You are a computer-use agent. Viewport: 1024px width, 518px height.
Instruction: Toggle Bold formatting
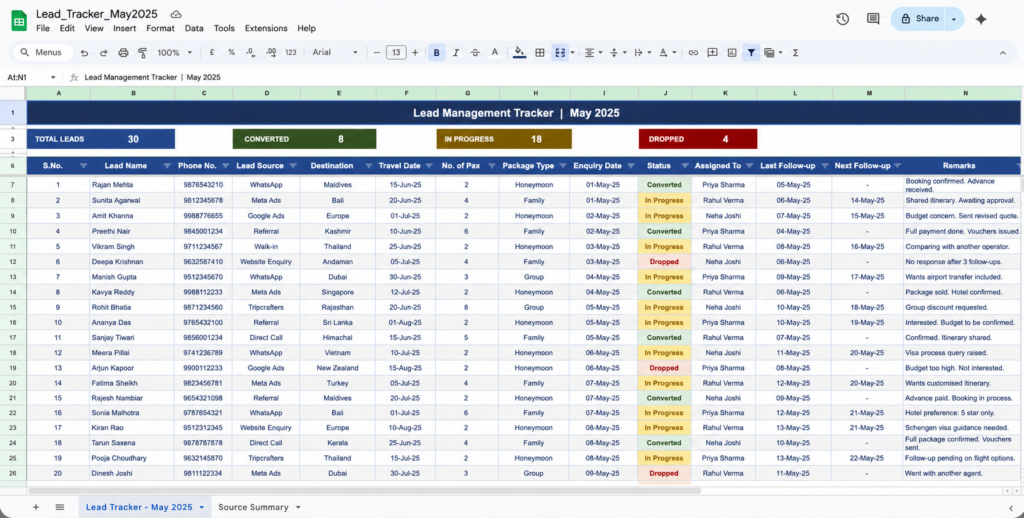click(436, 53)
